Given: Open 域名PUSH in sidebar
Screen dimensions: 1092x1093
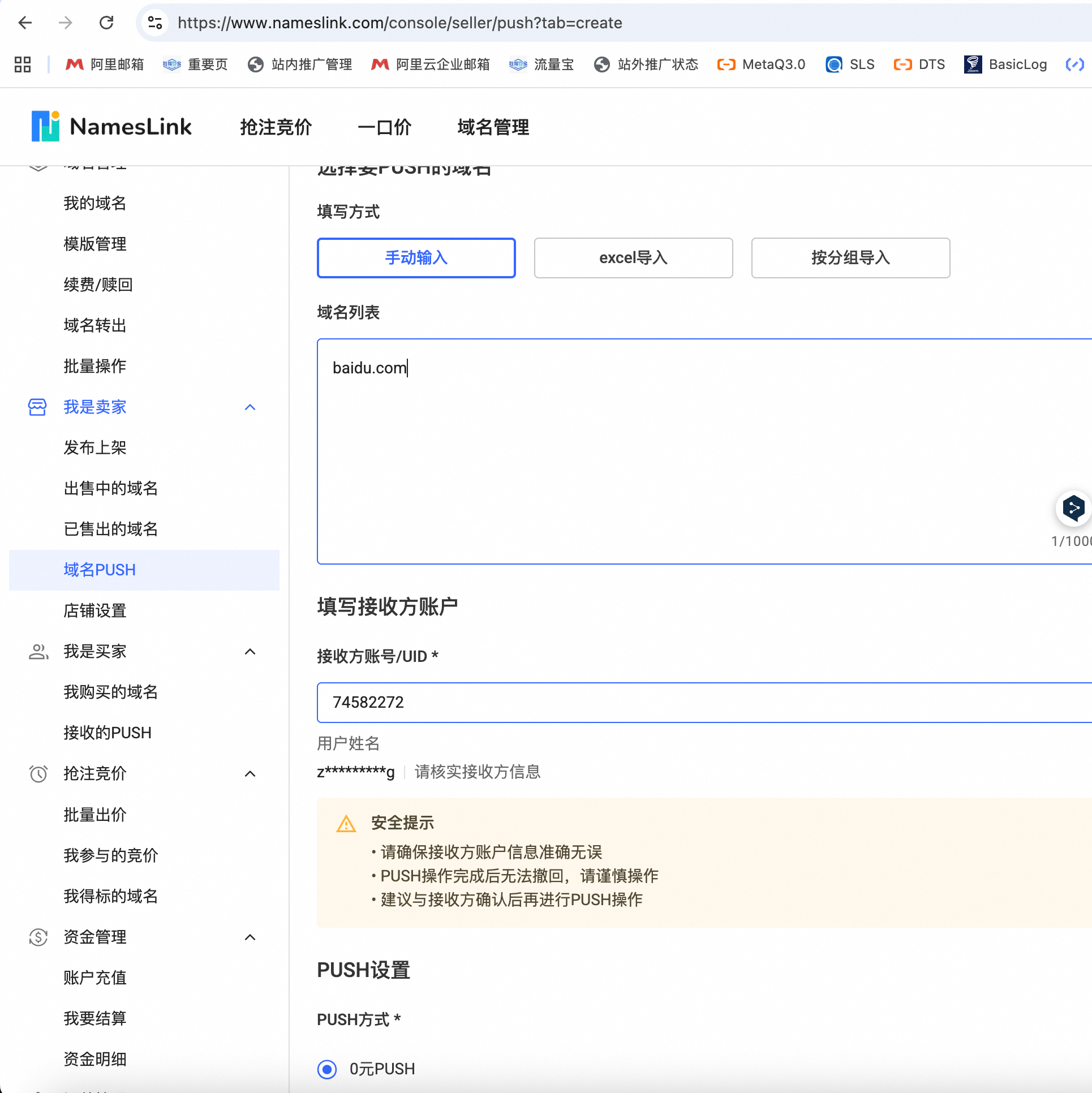Looking at the screenshot, I should pos(144,570).
